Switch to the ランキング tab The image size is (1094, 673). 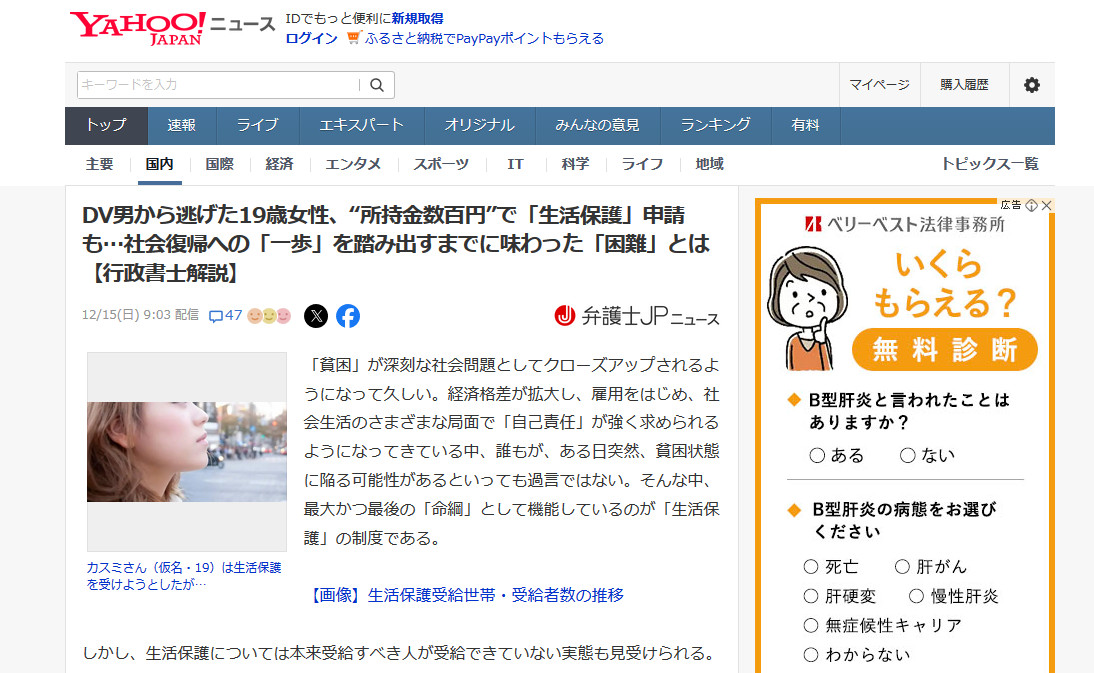click(715, 125)
